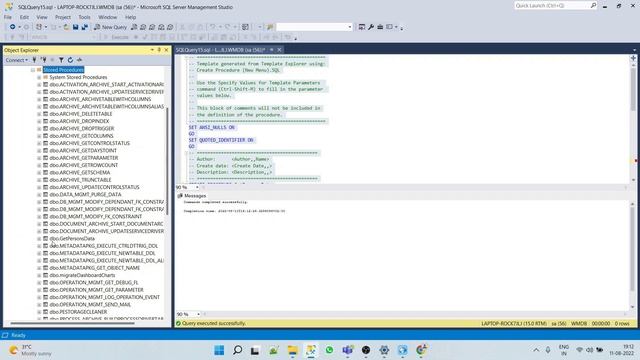The height and width of the screenshot is (360, 640).
Task: Click the Open File toolbar icon
Action: [x=67, y=27]
